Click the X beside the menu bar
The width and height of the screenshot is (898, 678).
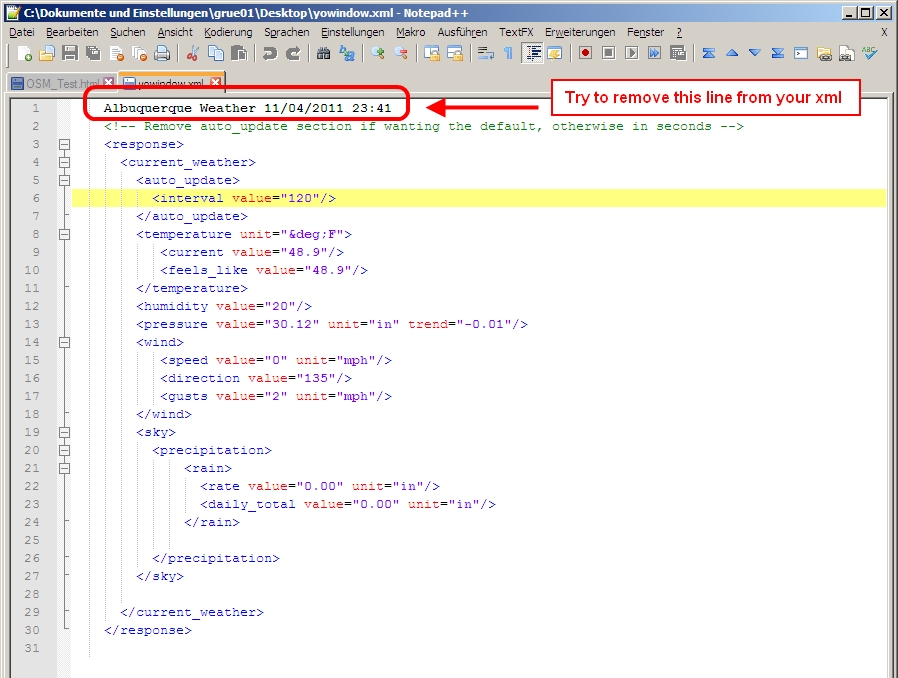[x=884, y=32]
